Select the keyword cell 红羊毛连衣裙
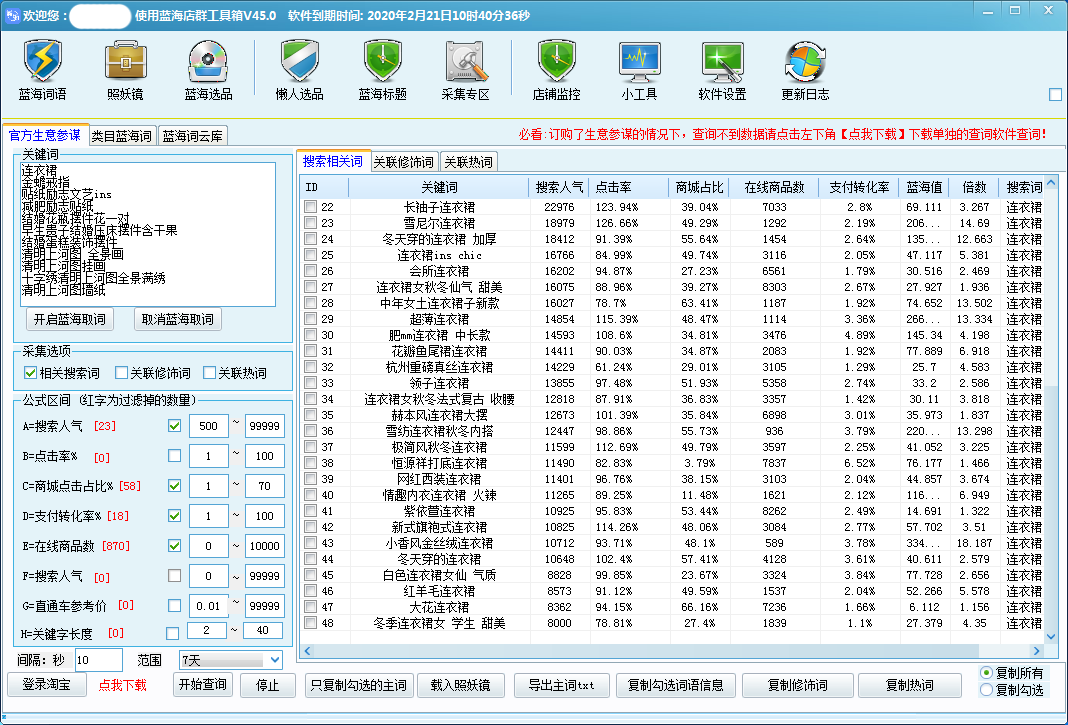This screenshot has width=1068, height=725. coord(439,591)
